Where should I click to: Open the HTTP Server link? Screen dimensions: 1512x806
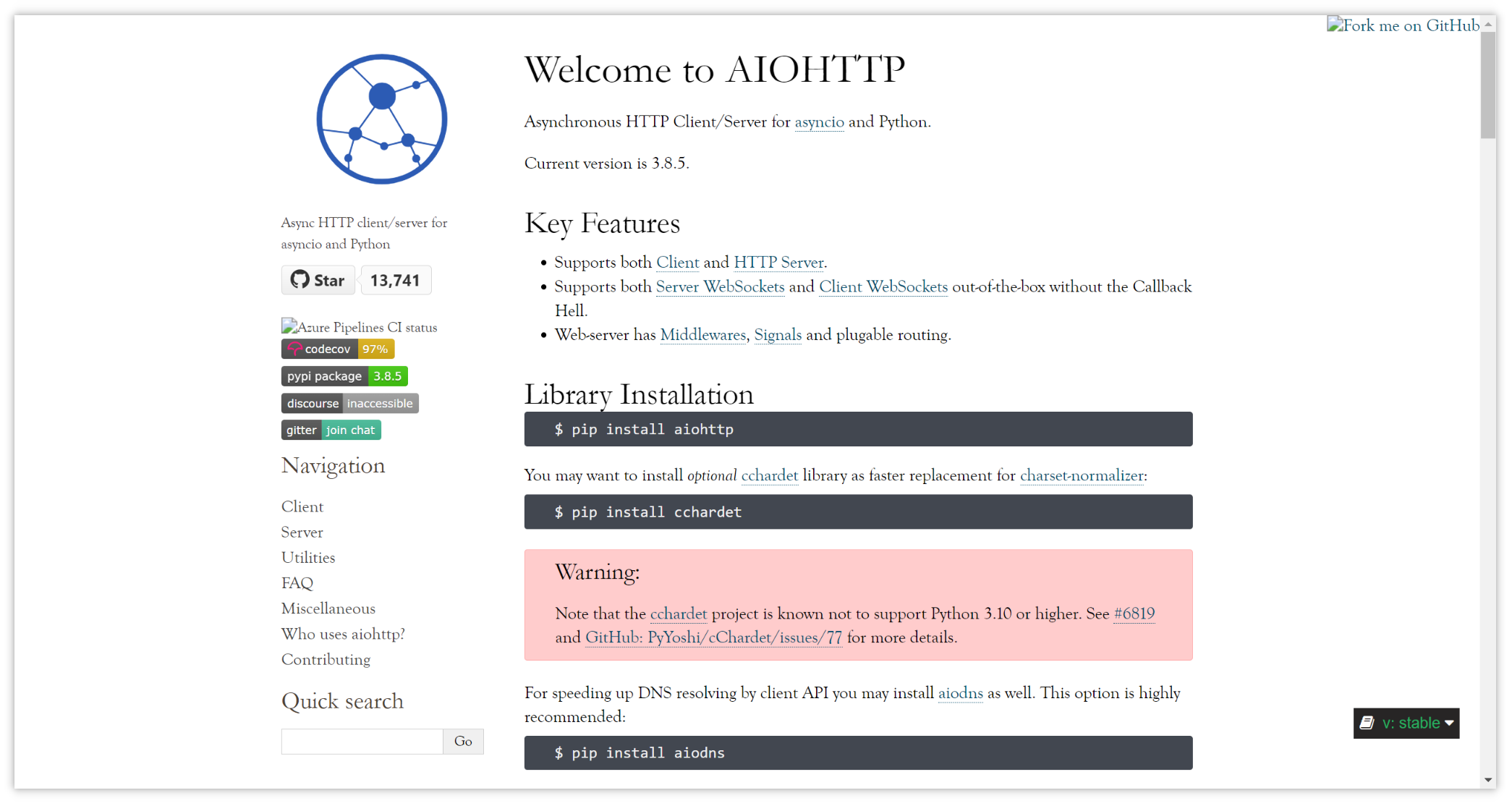(x=779, y=262)
